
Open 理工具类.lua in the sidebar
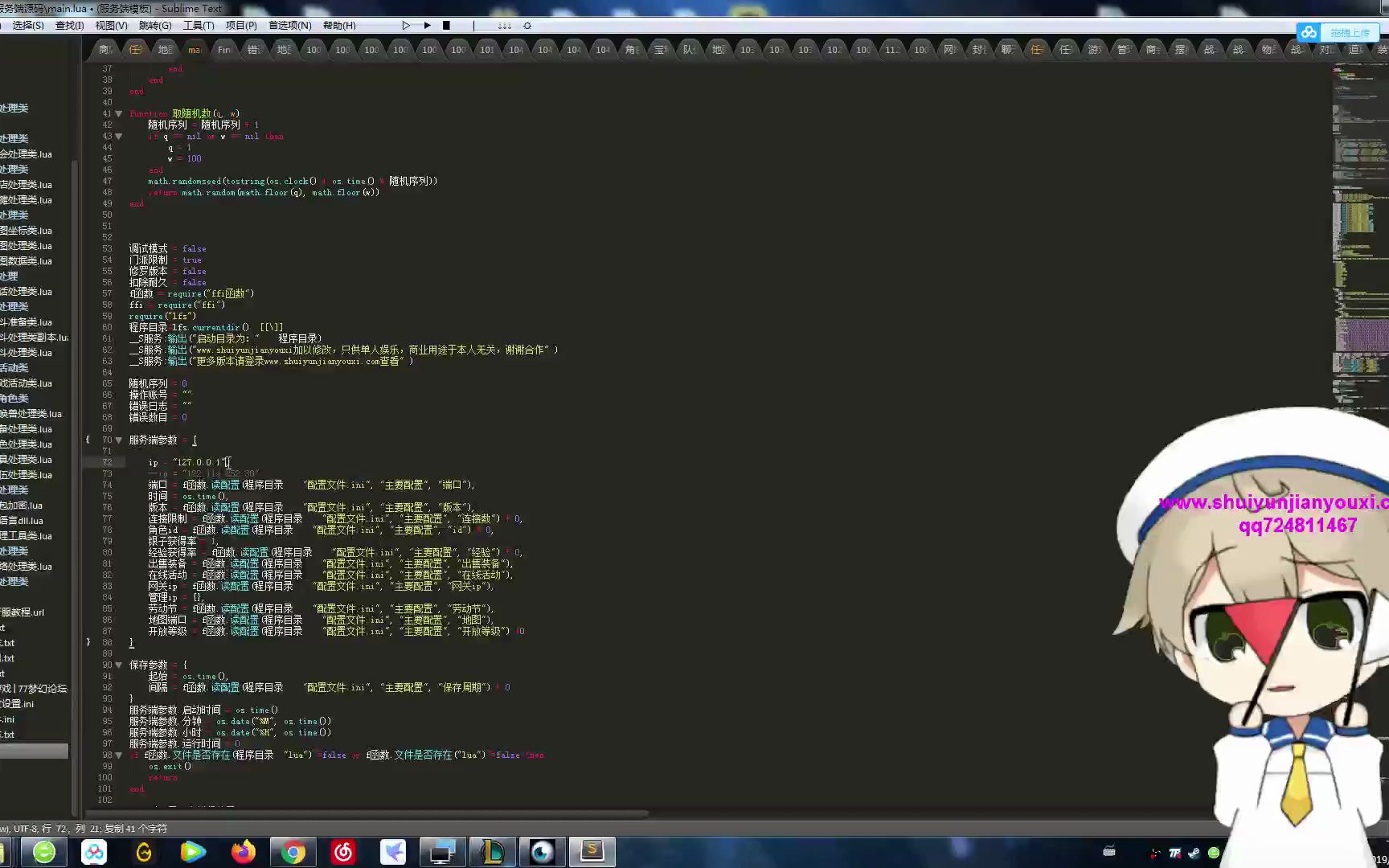click(x=26, y=536)
